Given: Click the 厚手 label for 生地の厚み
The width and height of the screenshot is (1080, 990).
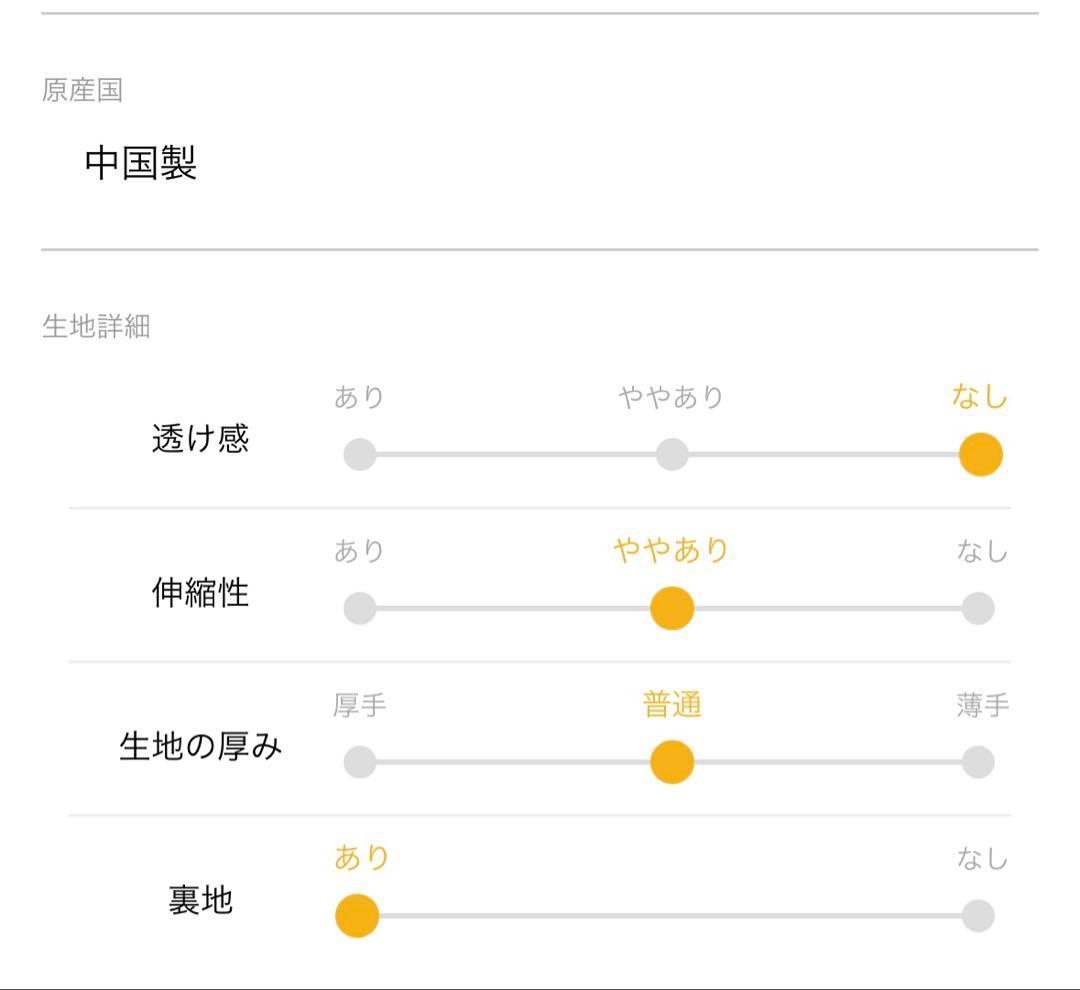Looking at the screenshot, I should click(360, 705).
